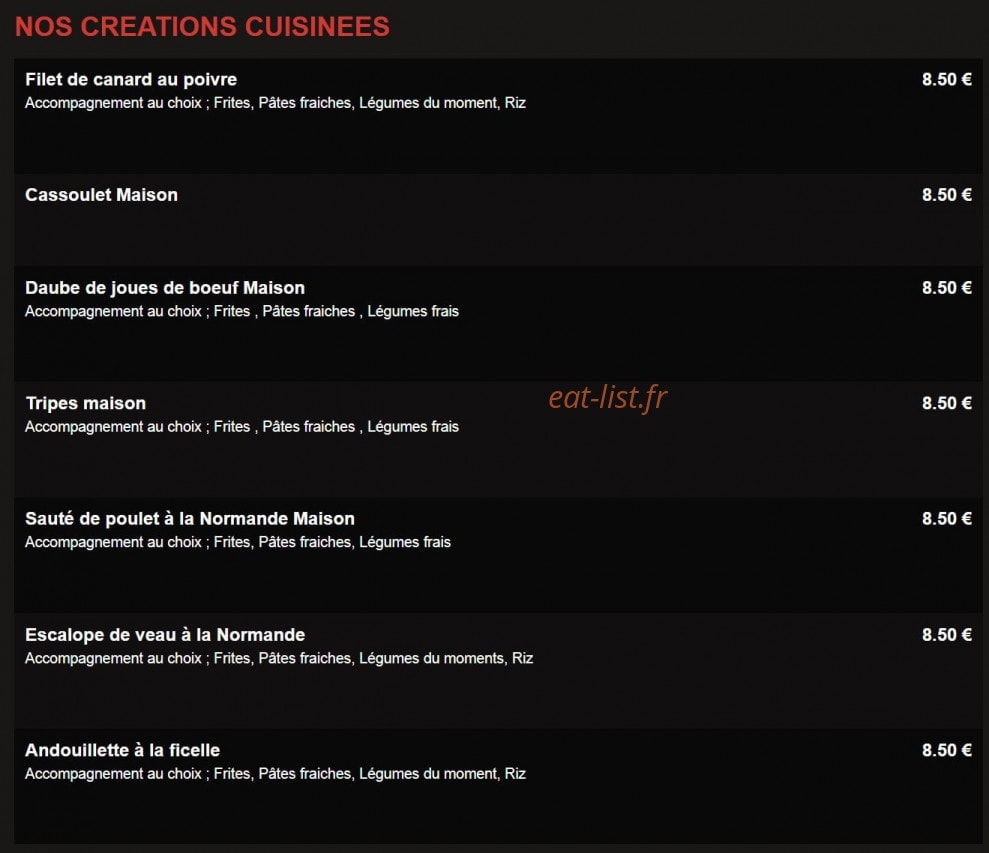The height and width of the screenshot is (853, 989).
Task: Select Sauté de poulet à la Normande Maison
Action: [190, 519]
